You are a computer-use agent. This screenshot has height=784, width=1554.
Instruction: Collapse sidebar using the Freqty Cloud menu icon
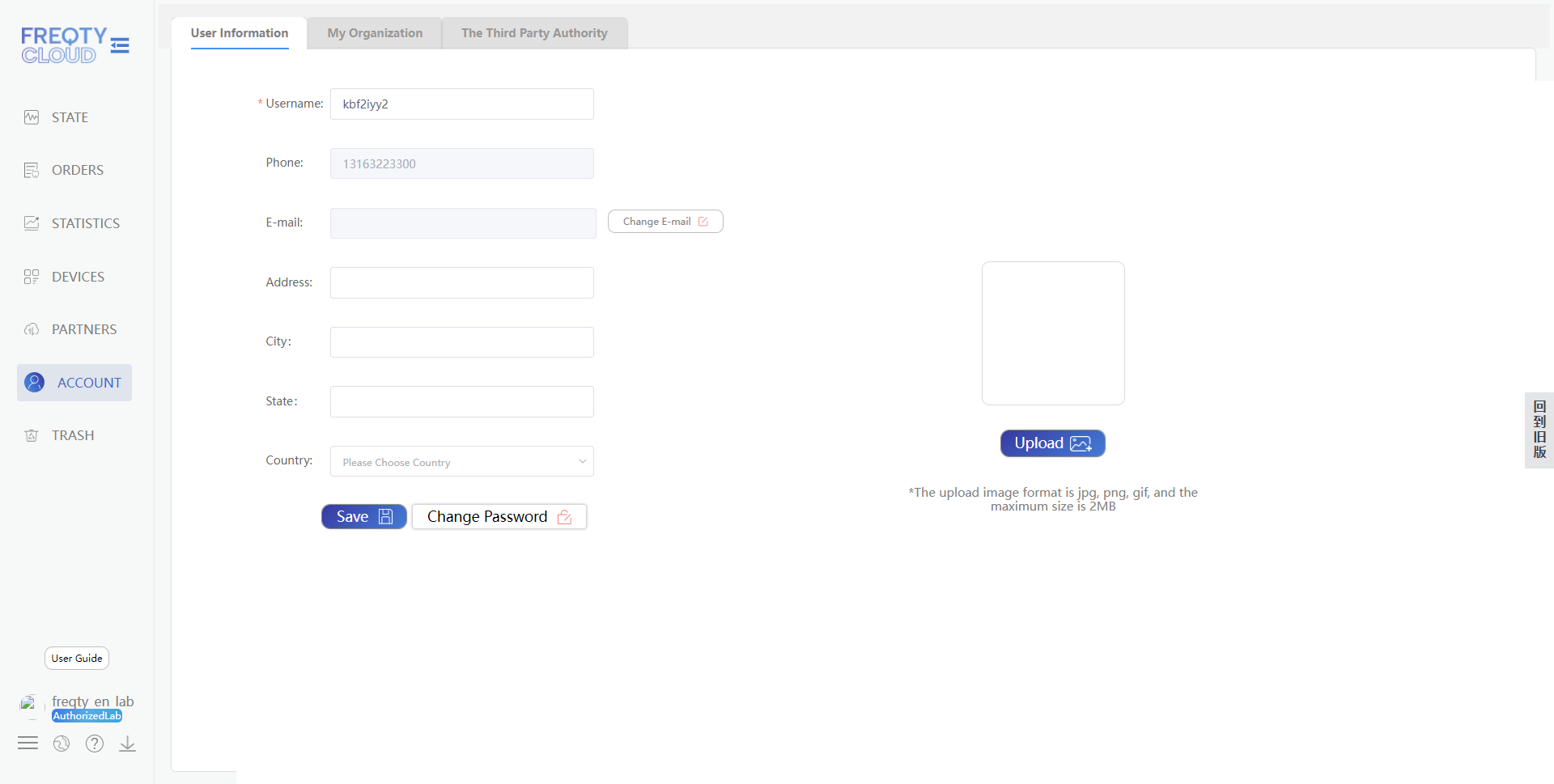click(120, 45)
